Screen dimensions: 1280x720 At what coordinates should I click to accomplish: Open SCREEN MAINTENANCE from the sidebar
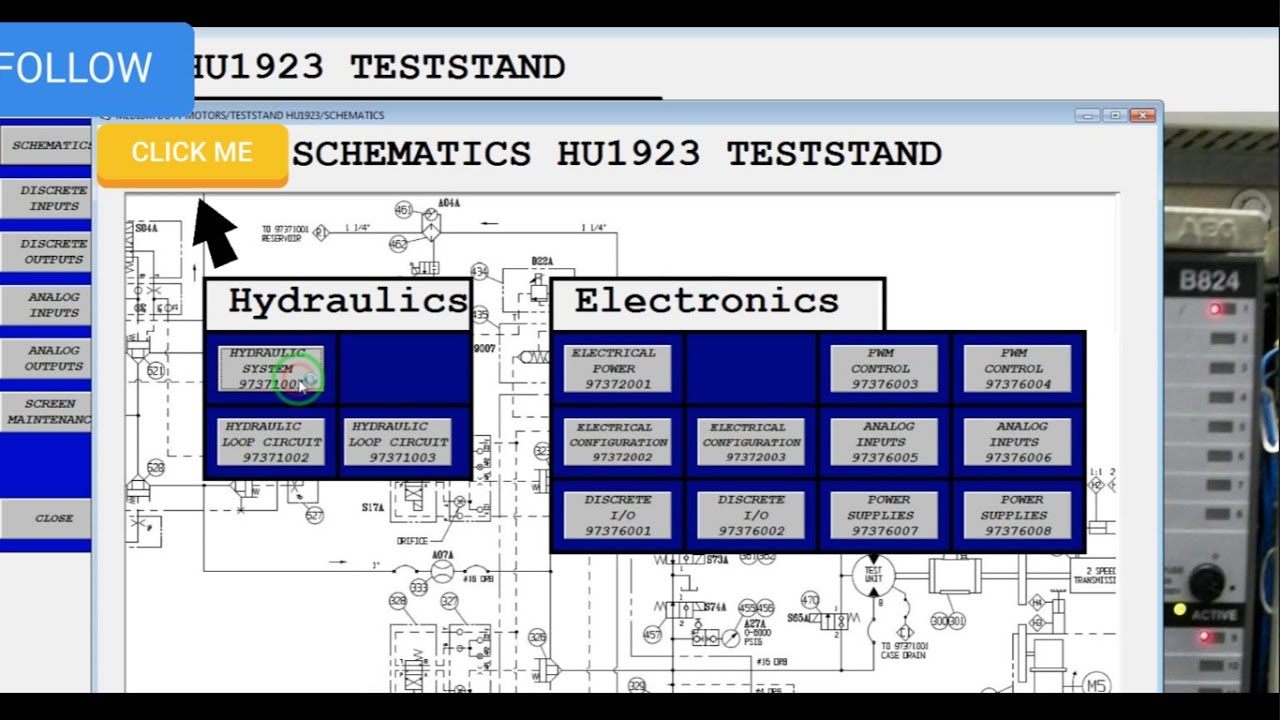[46, 411]
